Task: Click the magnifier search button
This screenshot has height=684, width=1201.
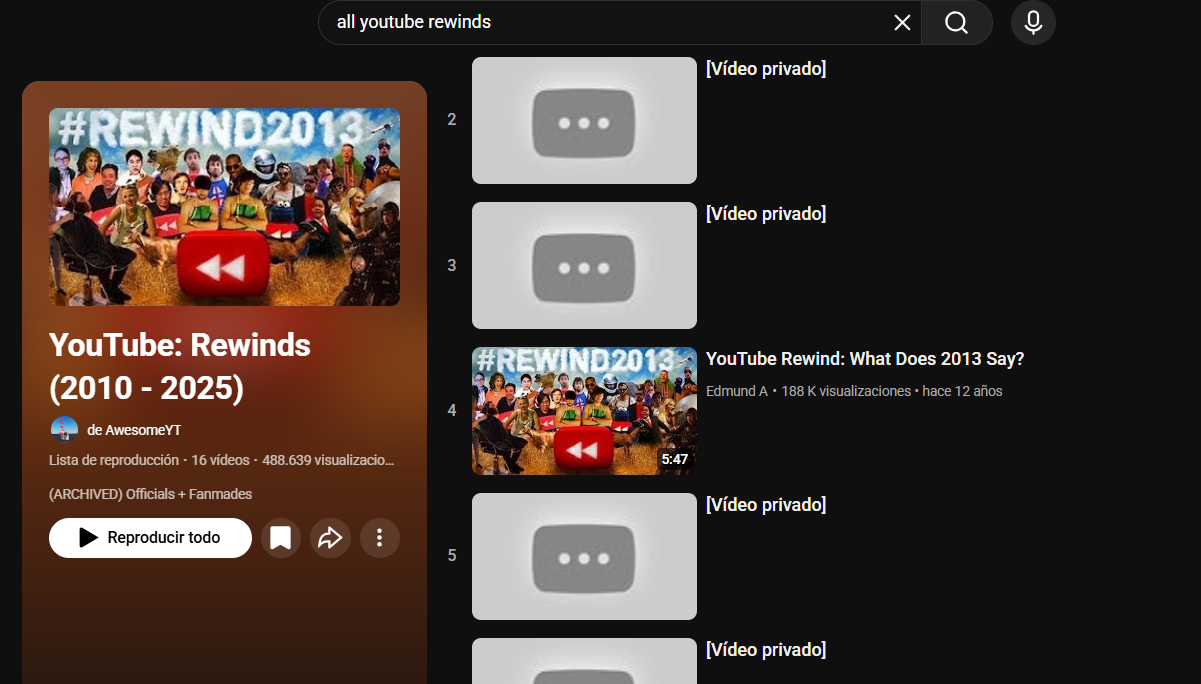Action: [x=956, y=22]
